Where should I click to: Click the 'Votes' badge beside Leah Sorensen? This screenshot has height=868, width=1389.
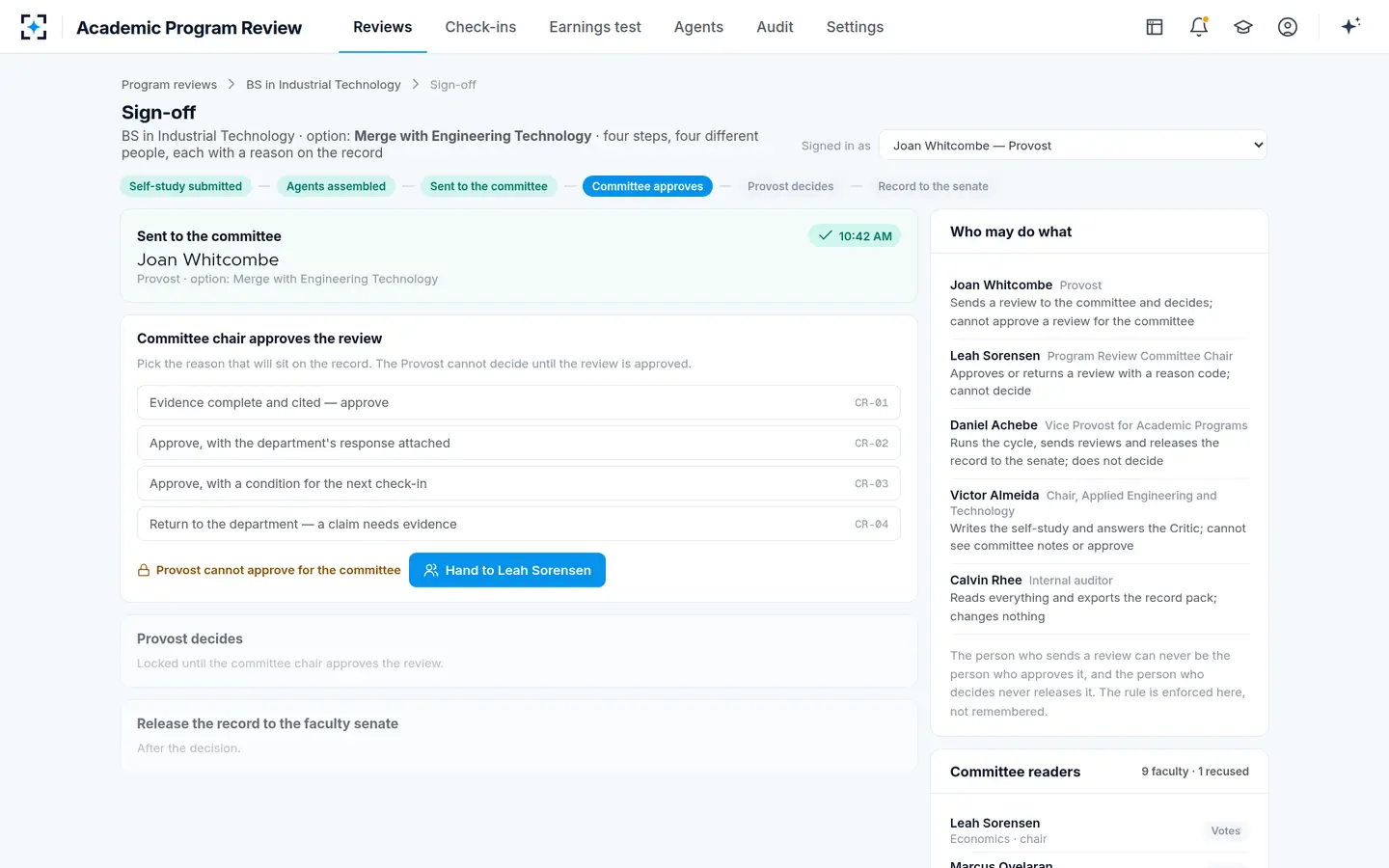click(1226, 830)
